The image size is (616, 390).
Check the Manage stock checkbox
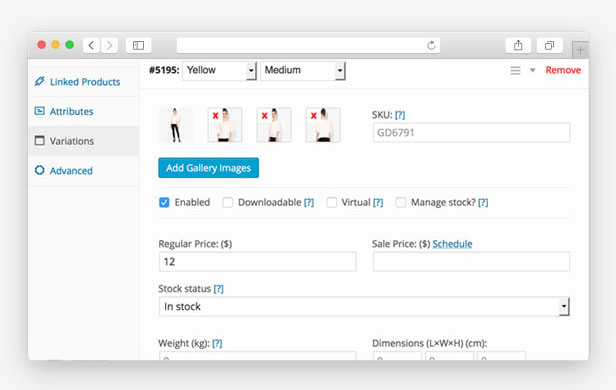[x=401, y=202]
